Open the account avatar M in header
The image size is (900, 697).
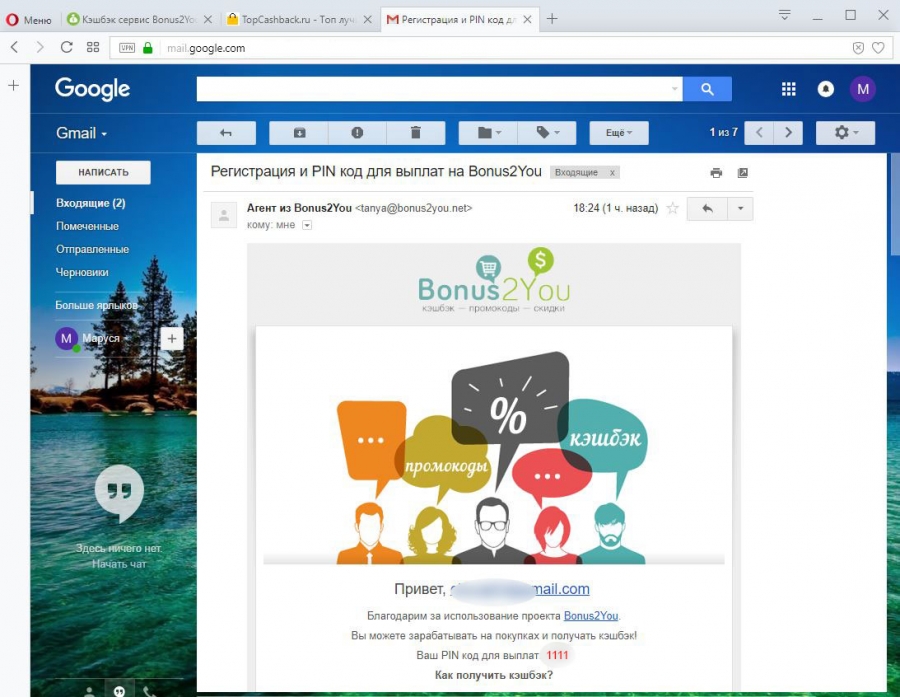(863, 89)
